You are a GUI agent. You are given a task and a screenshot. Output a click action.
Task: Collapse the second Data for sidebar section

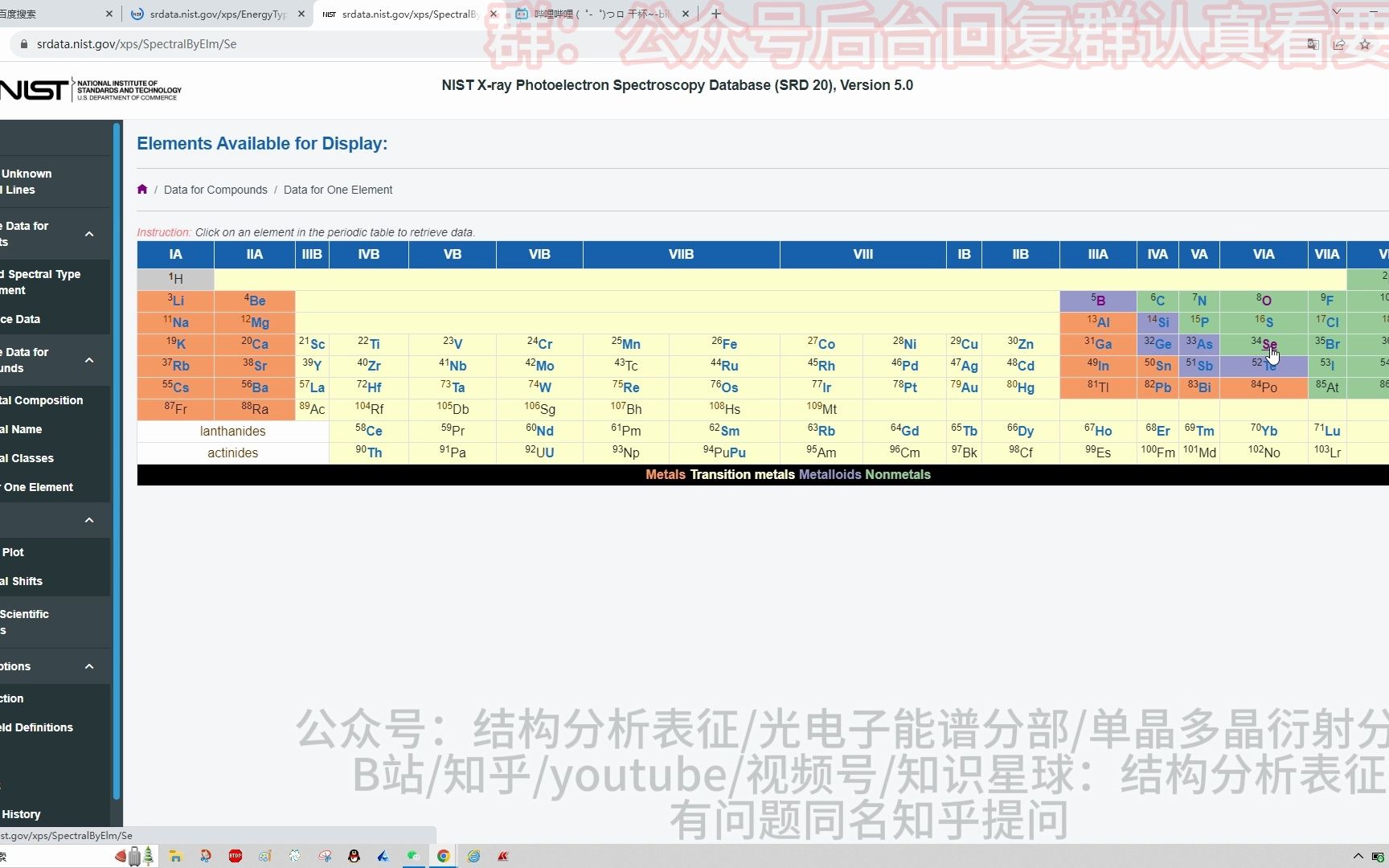click(89, 360)
